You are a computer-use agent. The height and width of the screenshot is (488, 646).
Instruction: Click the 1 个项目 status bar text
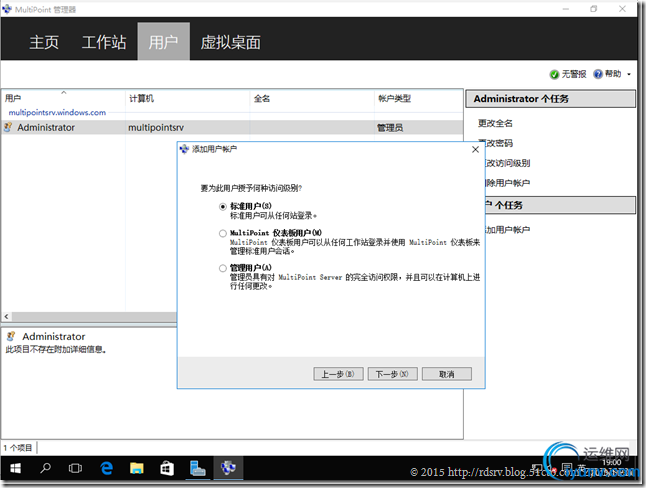click(18, 448)
